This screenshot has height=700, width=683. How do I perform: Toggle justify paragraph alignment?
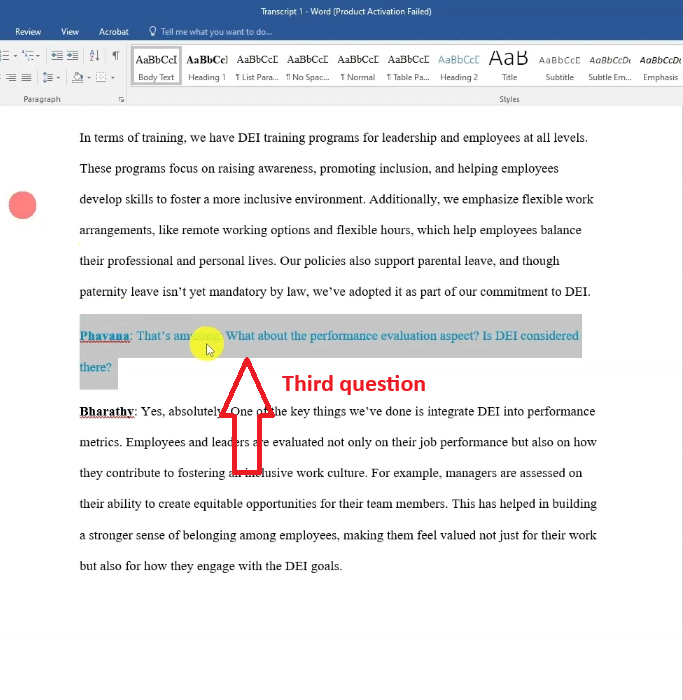click(26, 78)
